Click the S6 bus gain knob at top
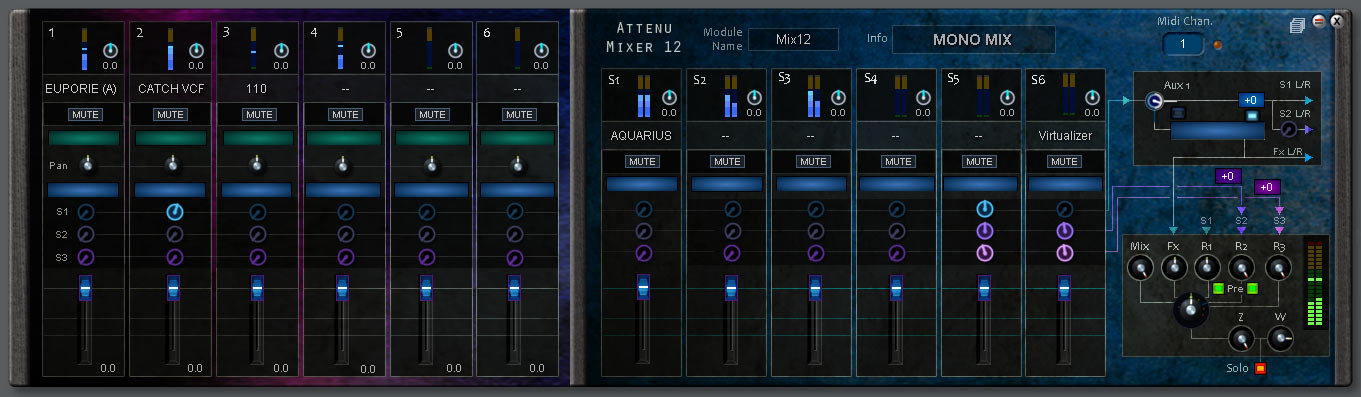1361x397 pixels. [1091, 97]
